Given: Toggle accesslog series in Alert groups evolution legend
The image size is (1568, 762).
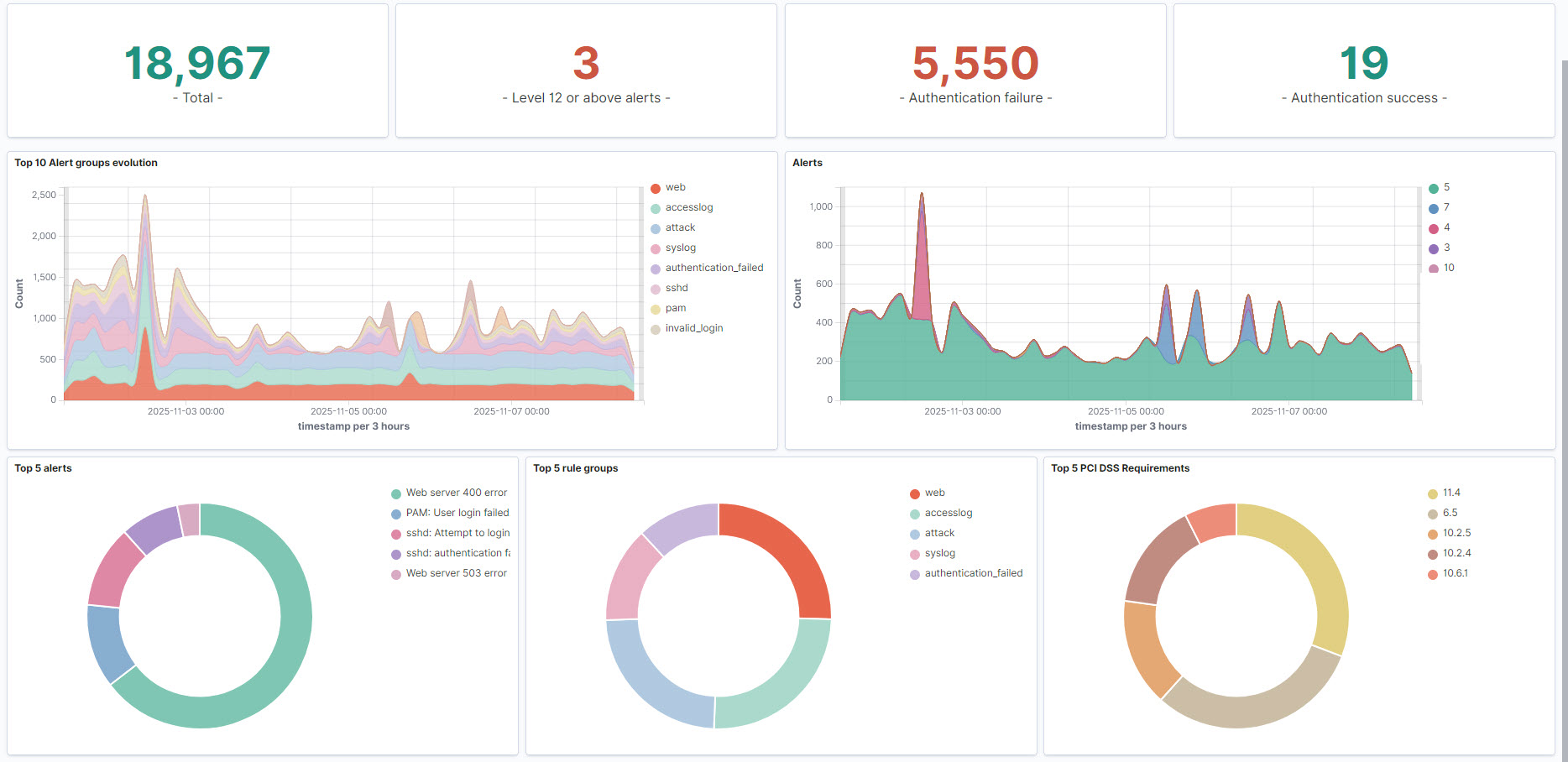Looking at the screenshot, I should [688, 207].
